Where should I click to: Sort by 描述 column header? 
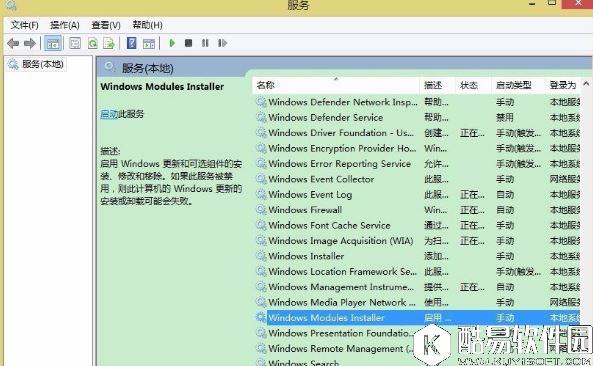pyautogui.click(x=437, y=85)
